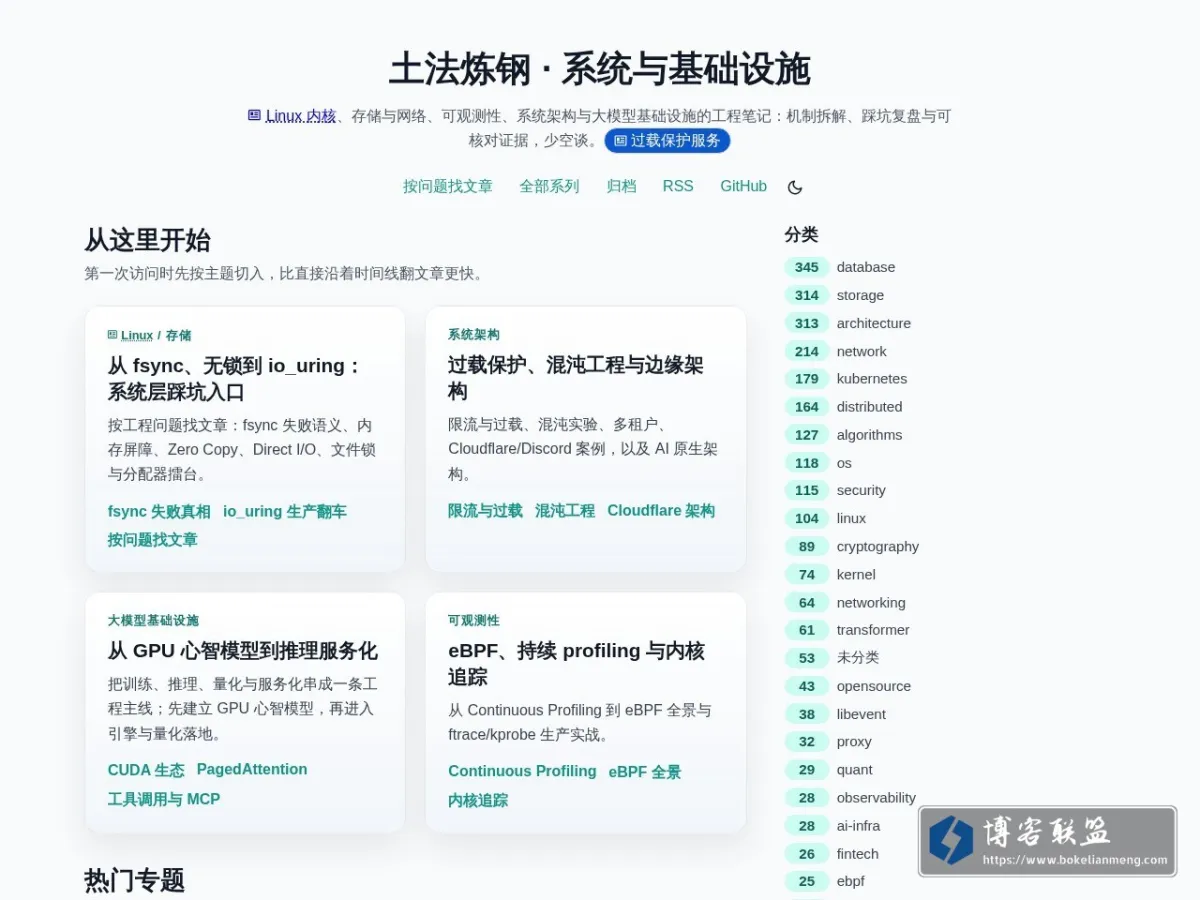1200x900 pixels.
Task: Click the 从这里开始 section heading
Action: pos(147,240)
